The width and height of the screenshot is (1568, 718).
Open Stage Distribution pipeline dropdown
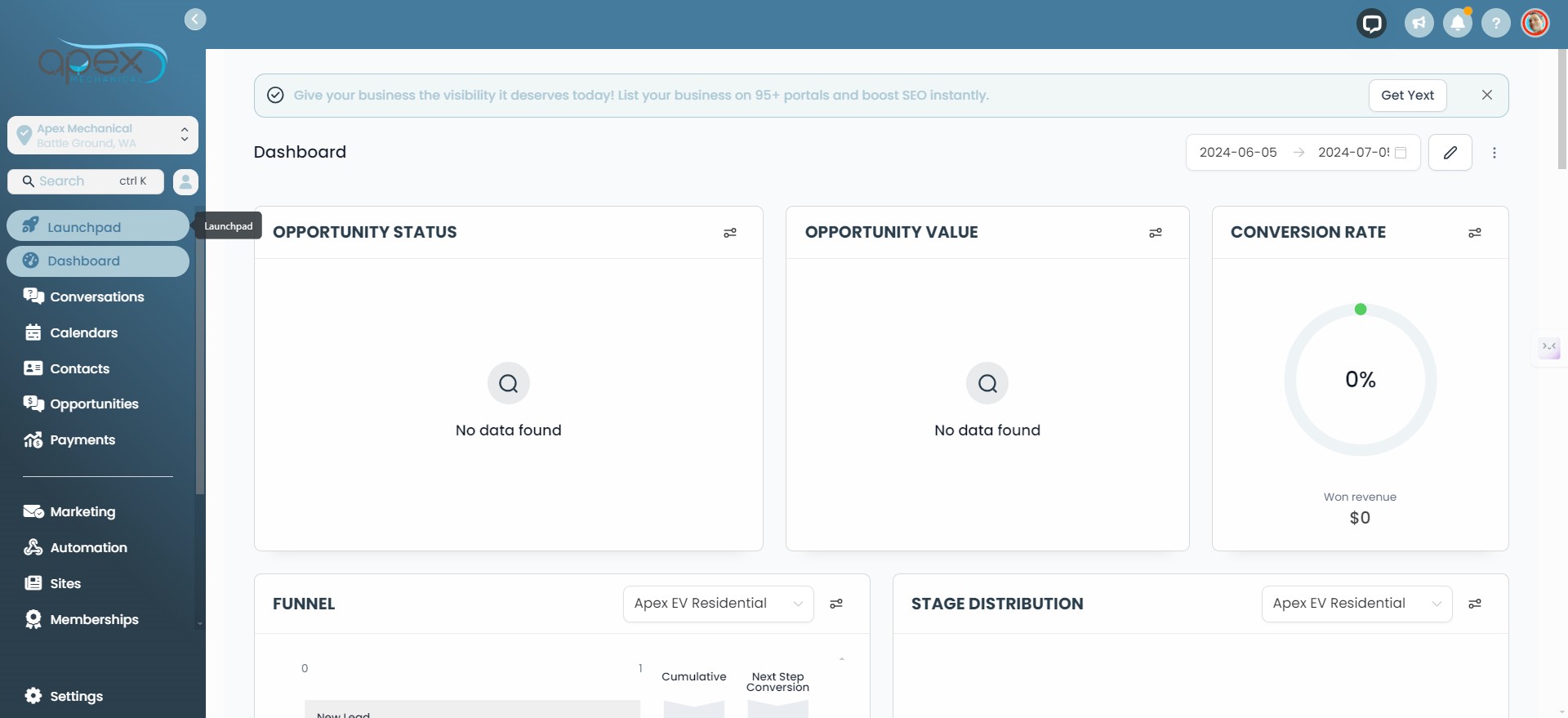click(x=1357, y=604)
